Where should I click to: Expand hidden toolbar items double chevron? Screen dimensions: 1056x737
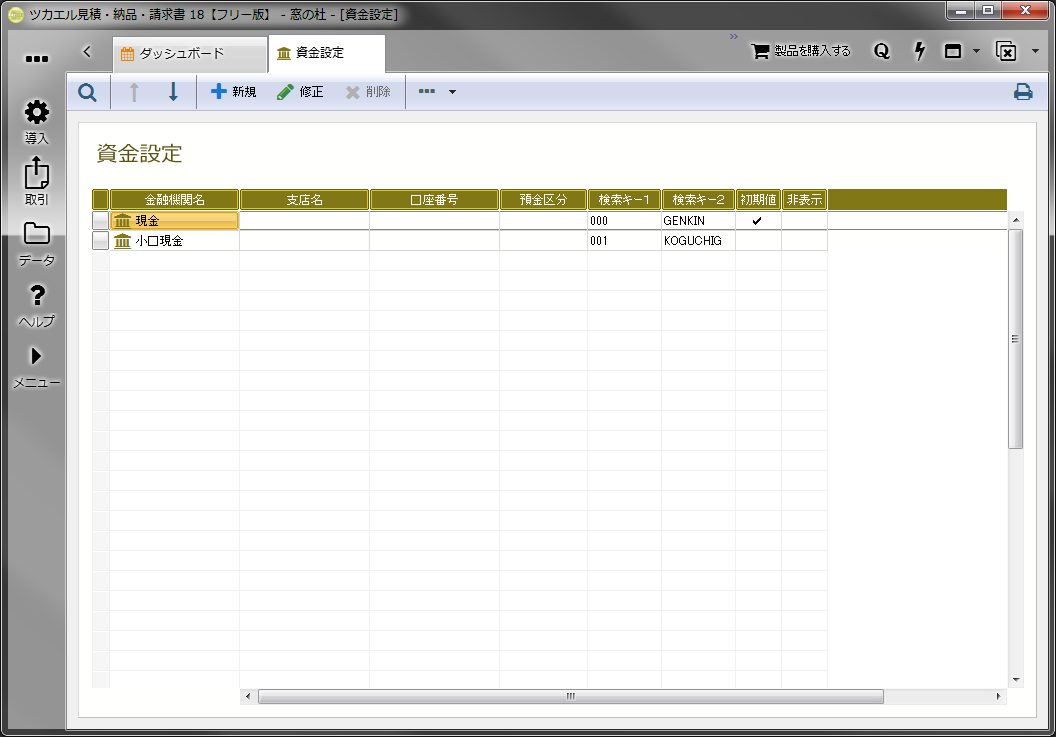tap(733, 36)
